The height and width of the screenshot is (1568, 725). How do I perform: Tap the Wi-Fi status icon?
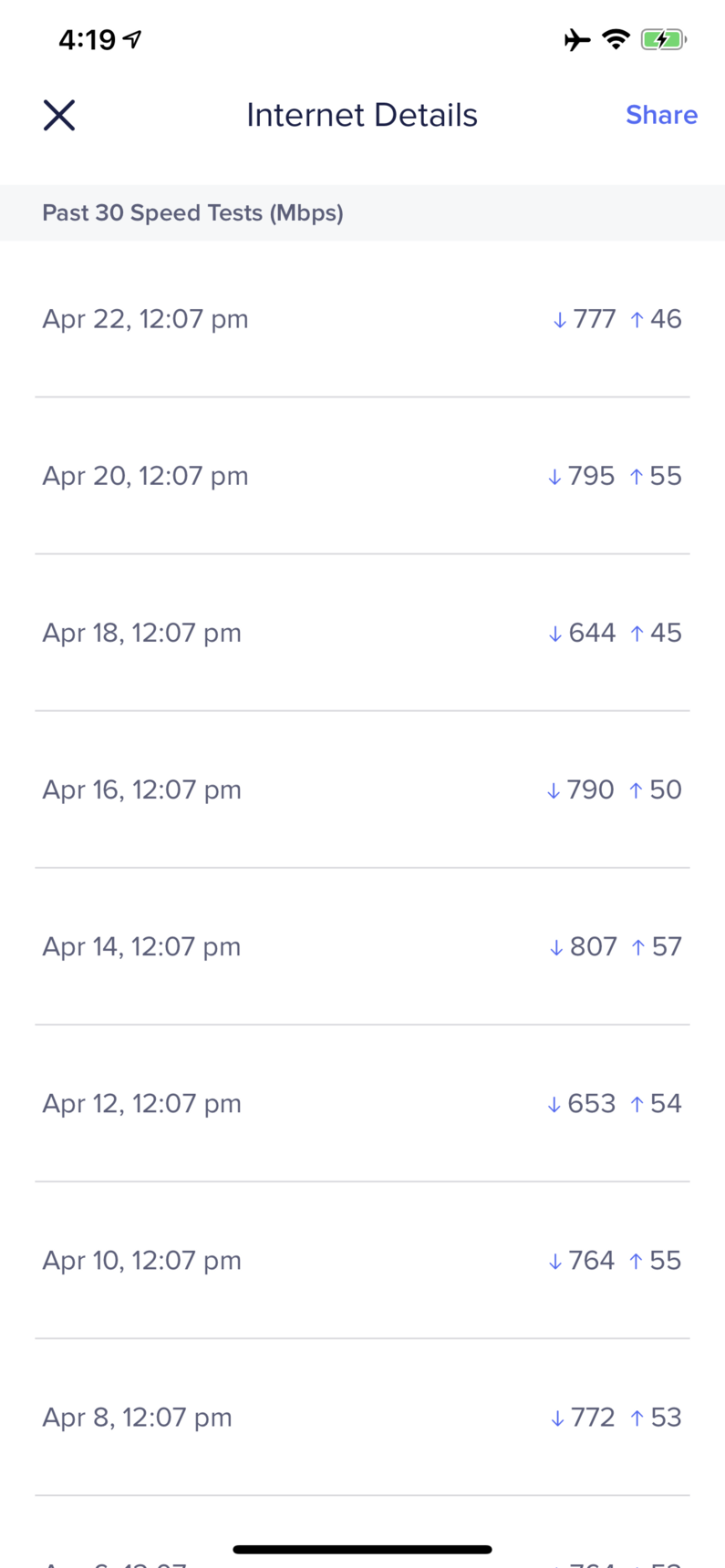(x=616, y=39)
